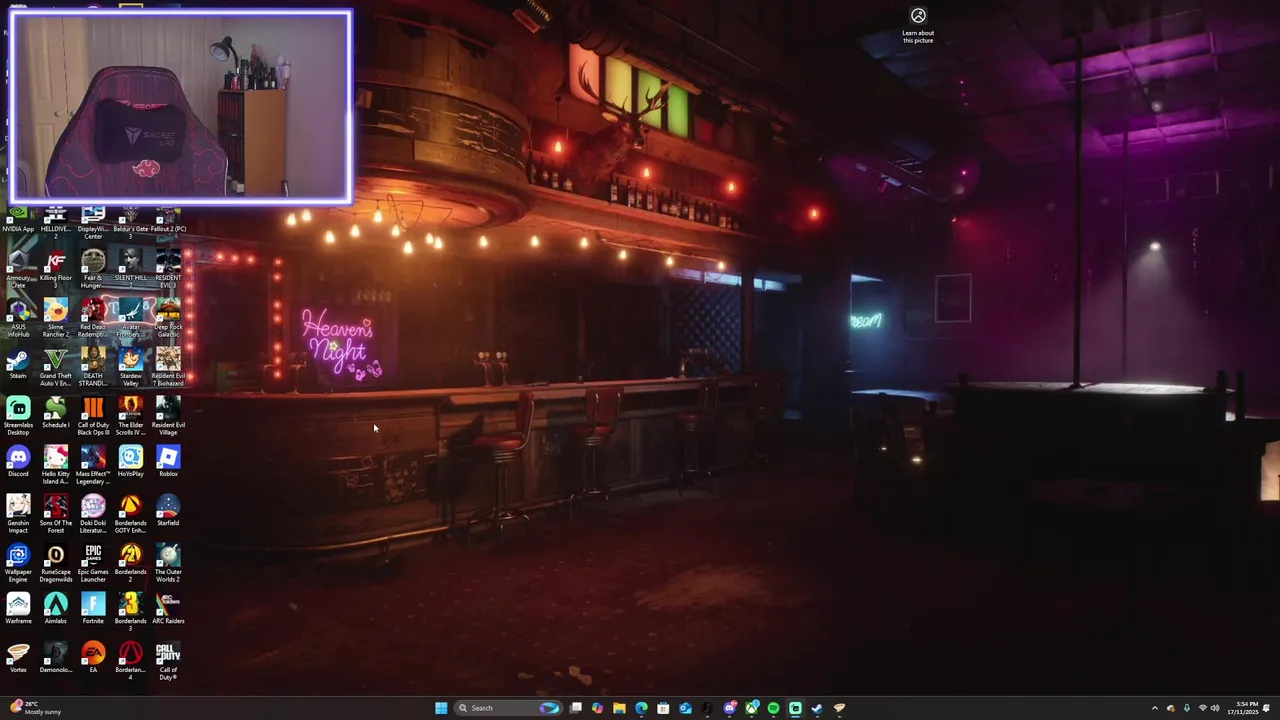Open the Steam desktop shortcut

[x=18, y=364]
